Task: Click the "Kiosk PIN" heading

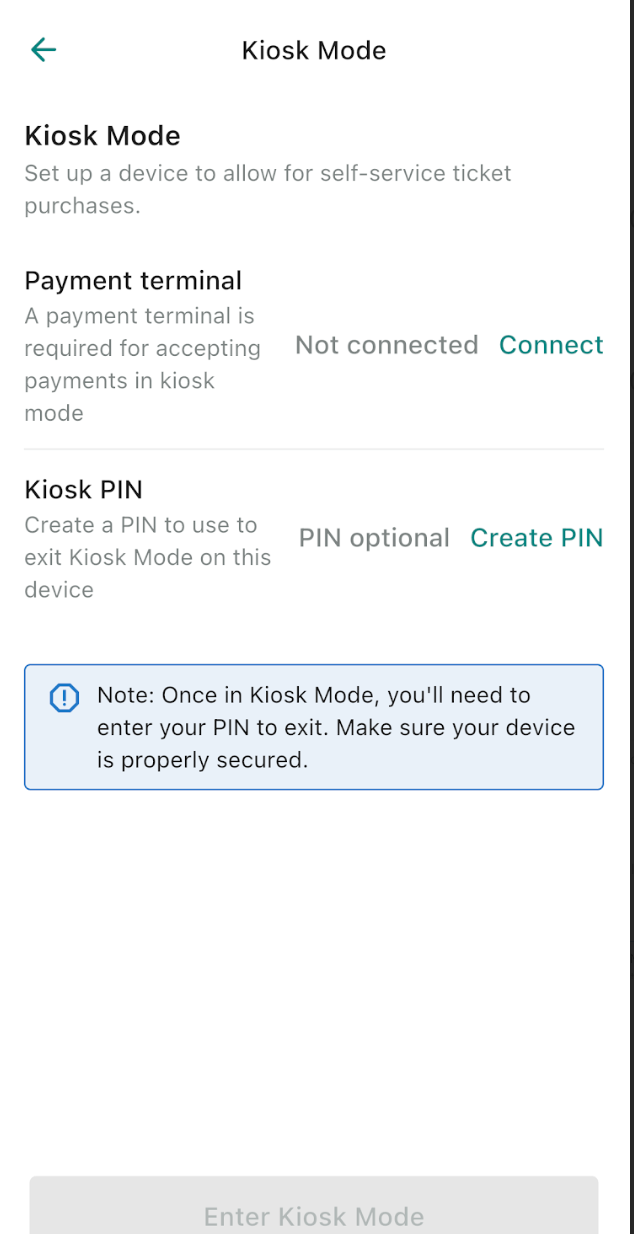Action: pos(83,490)
